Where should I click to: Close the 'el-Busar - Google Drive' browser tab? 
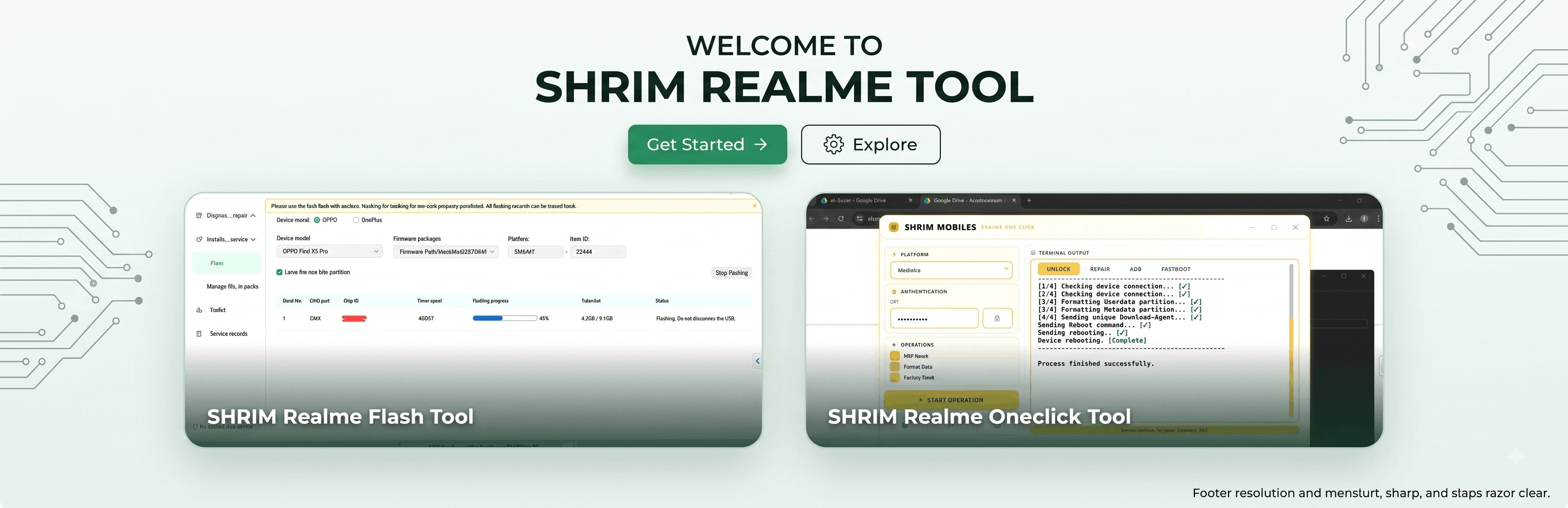tap(911, 200)
